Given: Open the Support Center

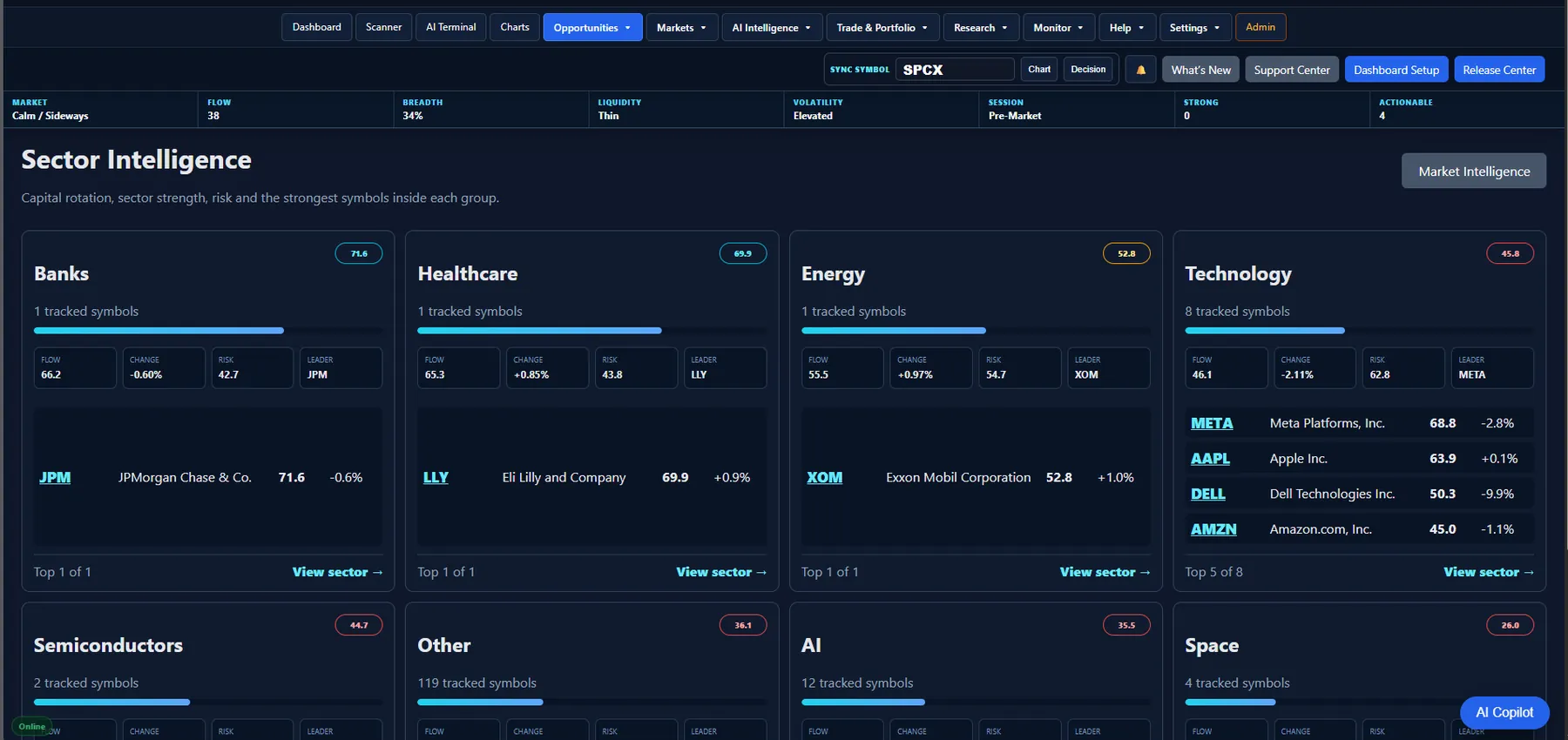Looking at the screenshot, I should point(1292,70).
